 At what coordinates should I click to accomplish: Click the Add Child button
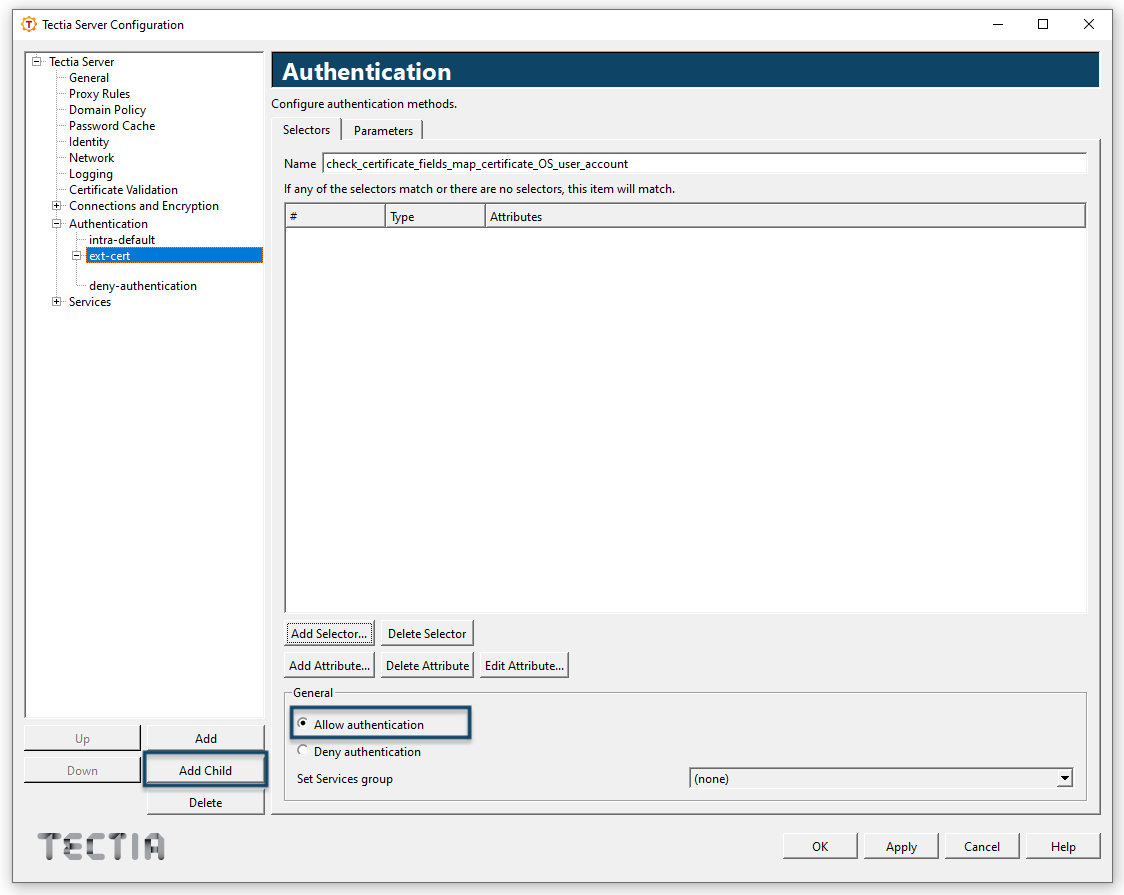(206, 770)
